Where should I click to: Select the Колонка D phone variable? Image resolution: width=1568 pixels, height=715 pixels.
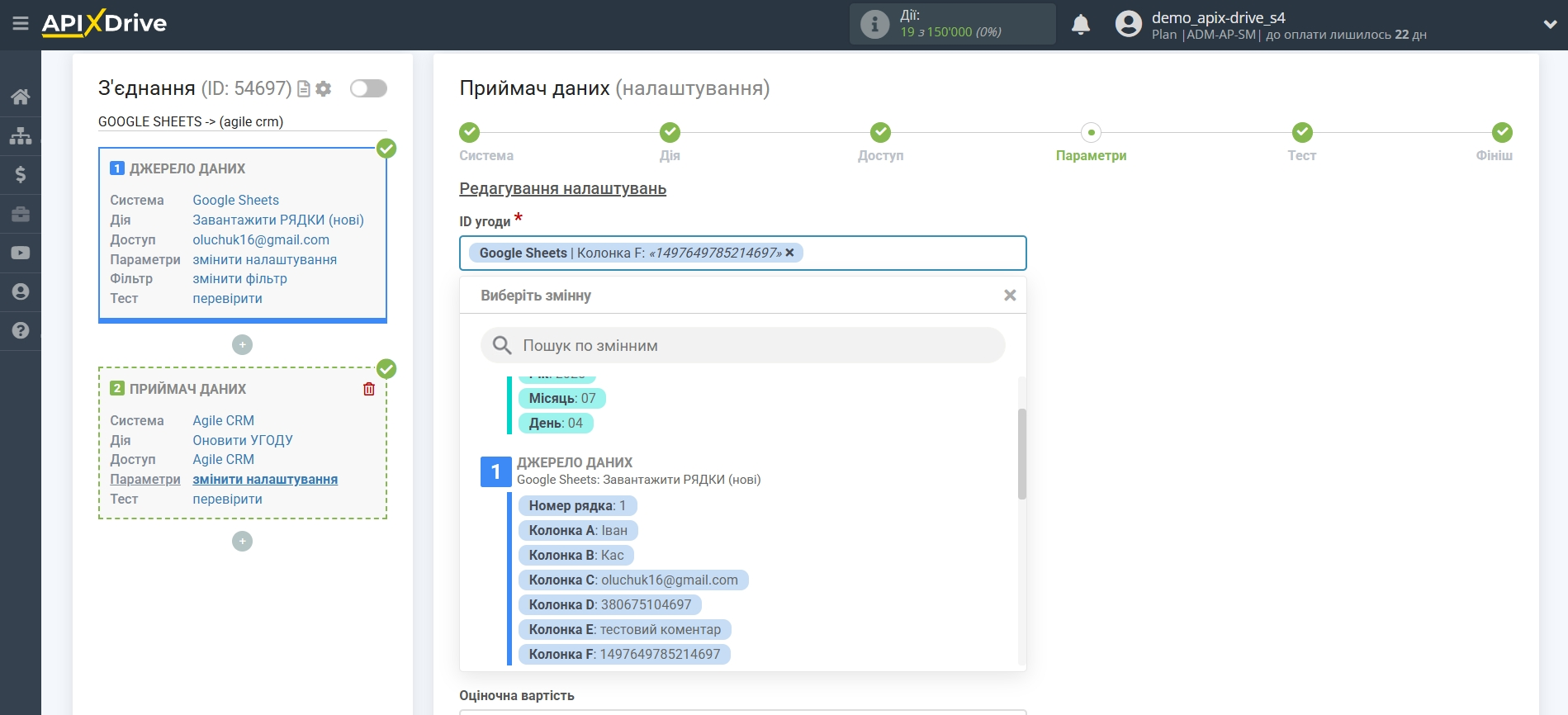(x=610, y=604)
